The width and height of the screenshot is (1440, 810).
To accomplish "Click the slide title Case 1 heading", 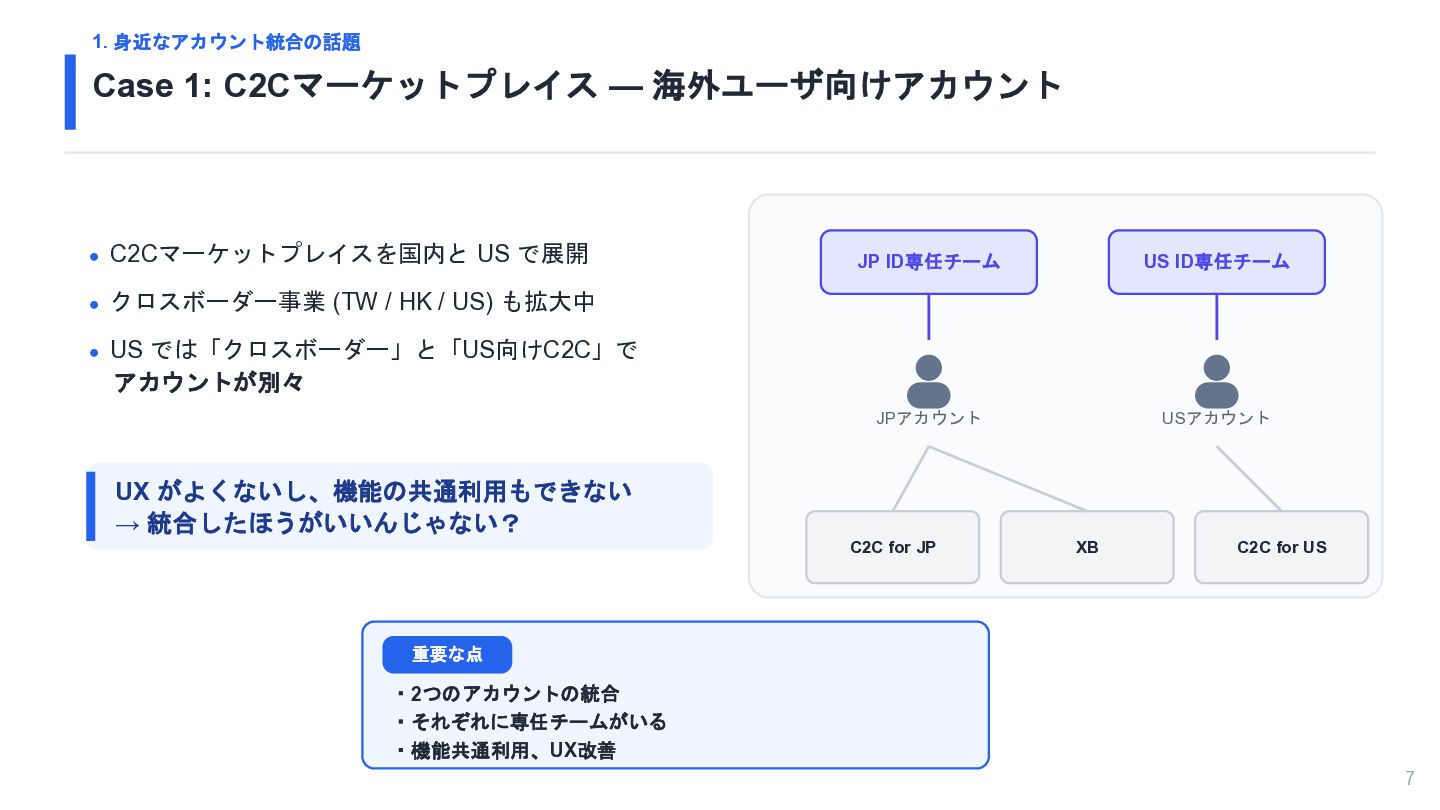I will [x=577, y=86].
